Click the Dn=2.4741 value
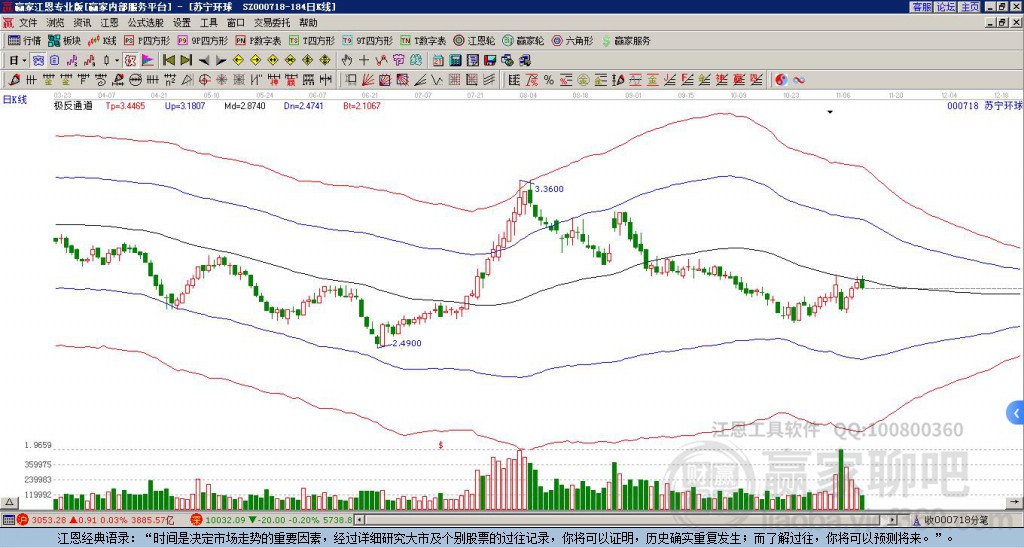 304,105
